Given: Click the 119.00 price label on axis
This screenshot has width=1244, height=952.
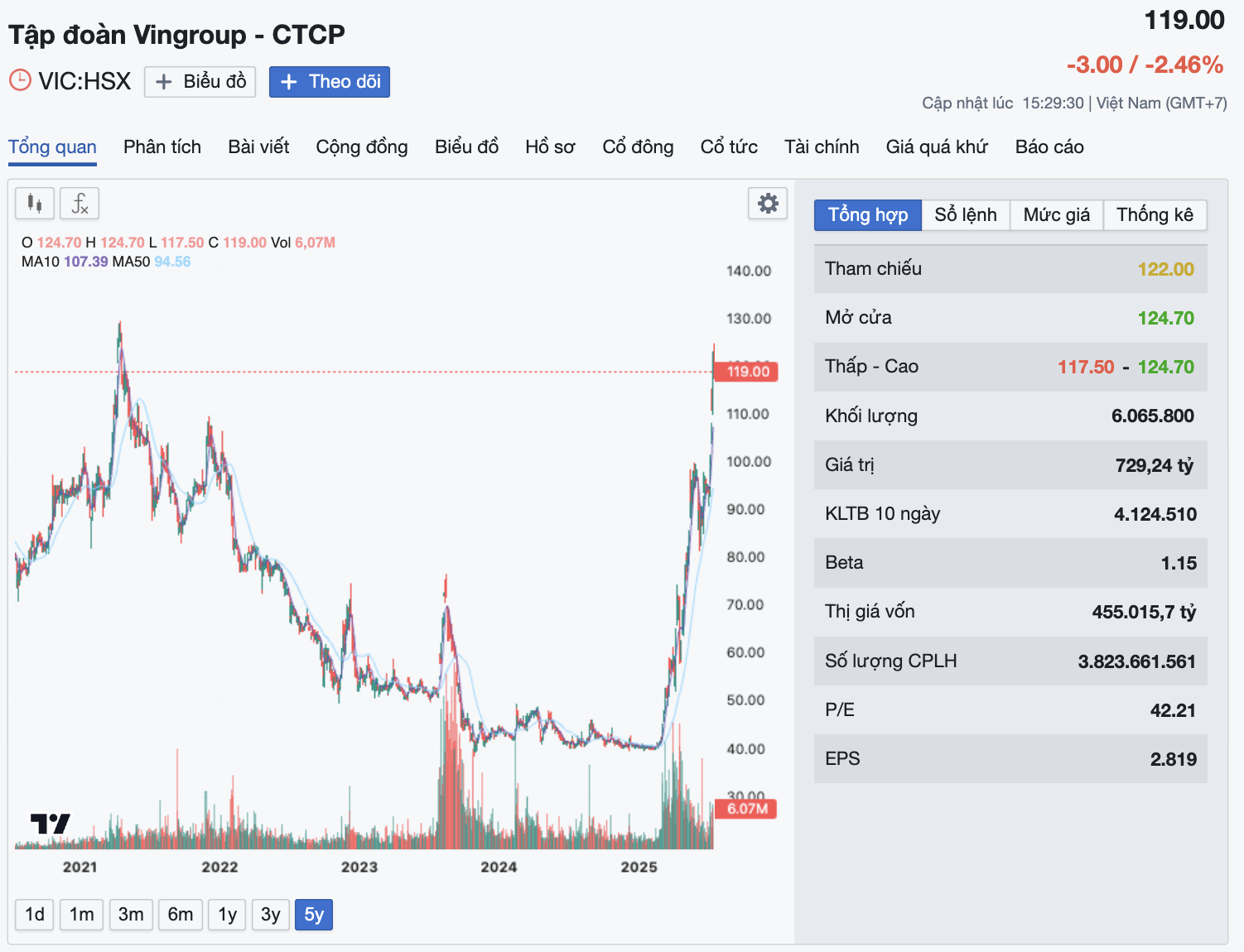Looking at the screenshot, I should coord(747,372).
